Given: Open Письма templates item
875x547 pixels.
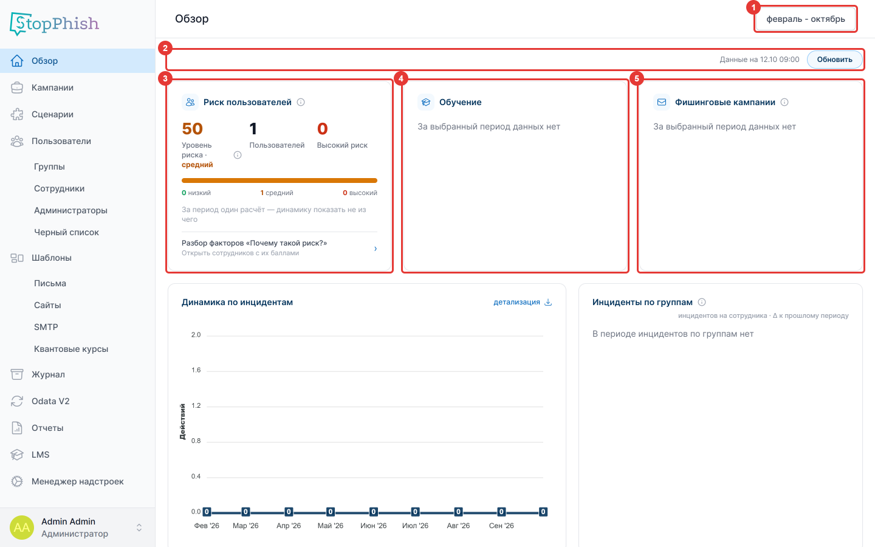Looking at the screenshot, I should point(50,283).
